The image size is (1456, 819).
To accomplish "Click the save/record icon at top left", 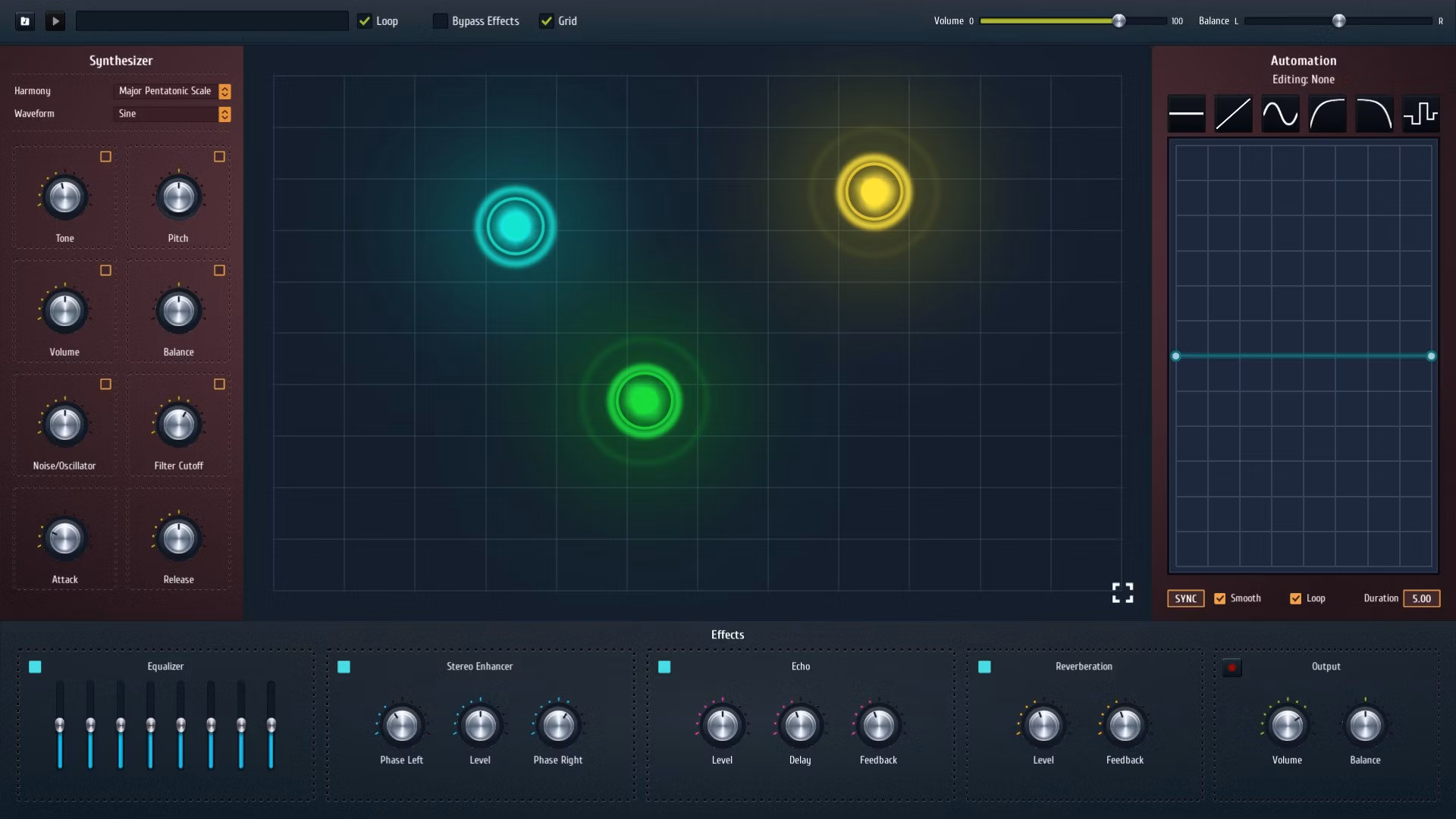I will click(x=25, y=21).
